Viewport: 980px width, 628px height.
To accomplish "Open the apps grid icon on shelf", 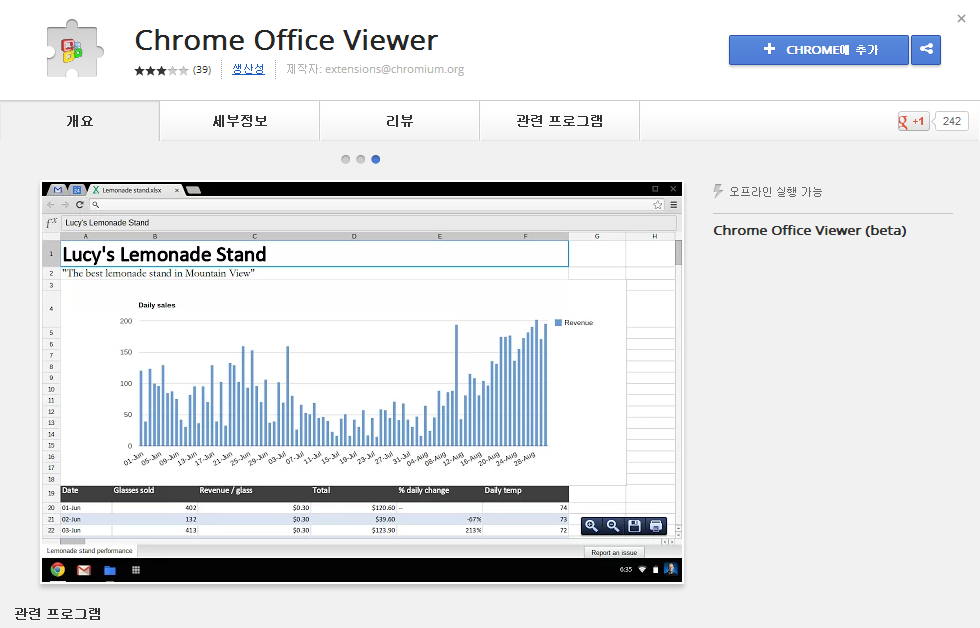I will tap(136, 570).
